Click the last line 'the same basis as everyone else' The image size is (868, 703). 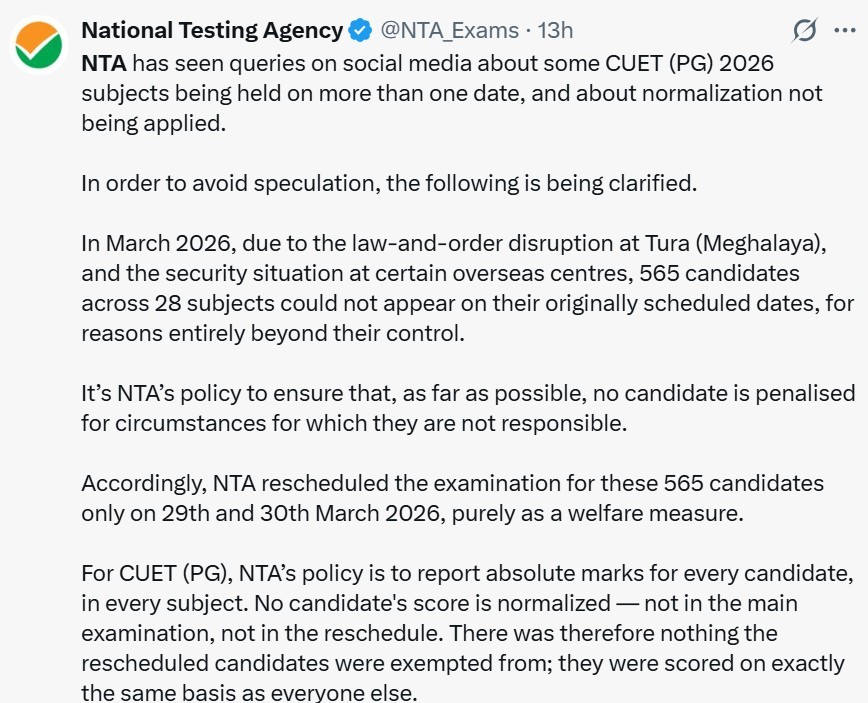[249, 692]
